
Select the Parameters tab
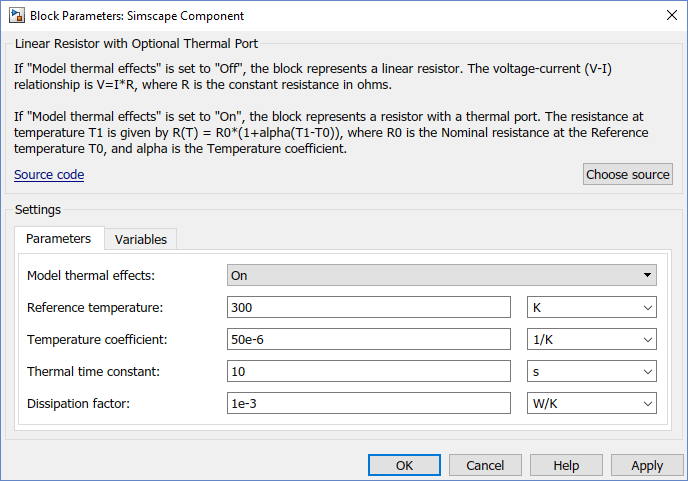point(58,239)
